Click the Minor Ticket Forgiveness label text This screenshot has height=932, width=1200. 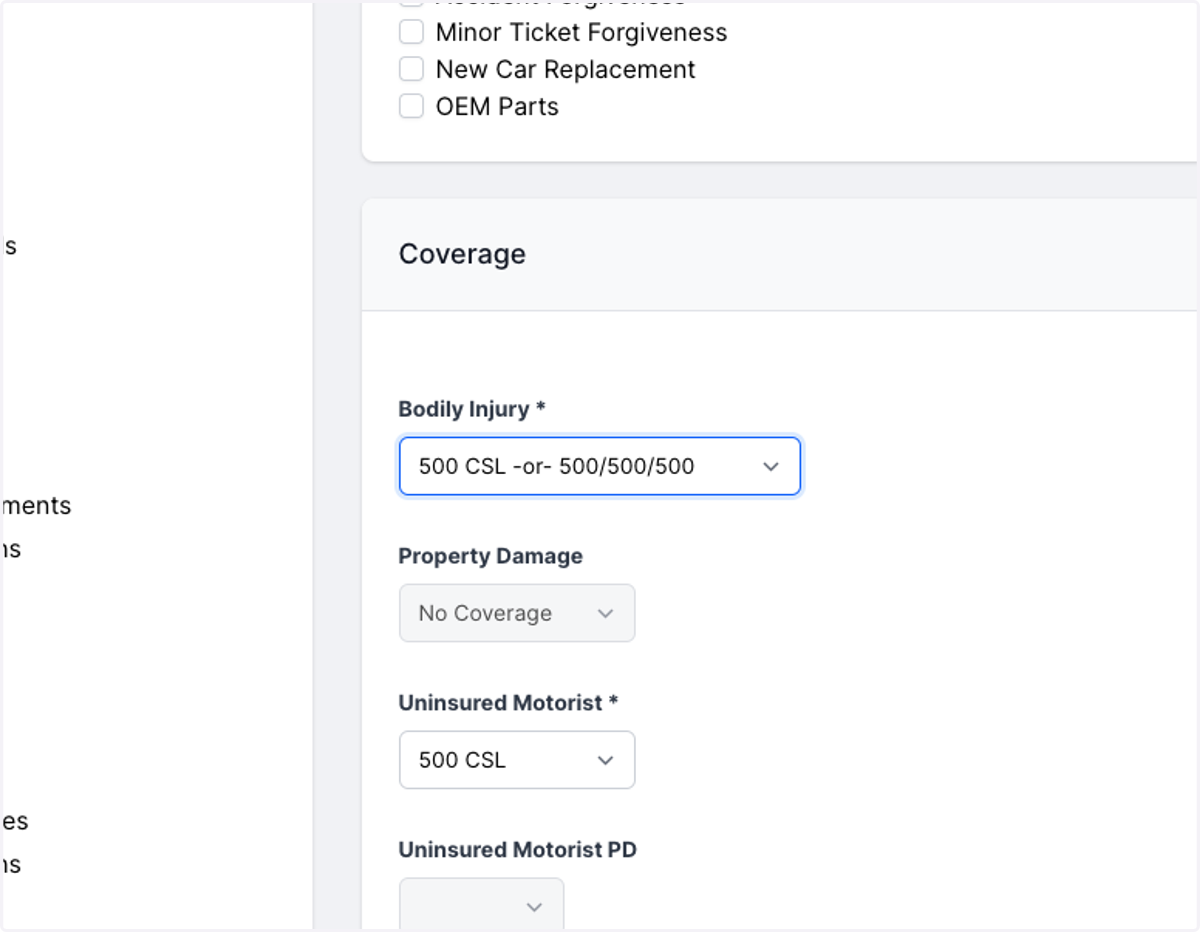(581, 32)
